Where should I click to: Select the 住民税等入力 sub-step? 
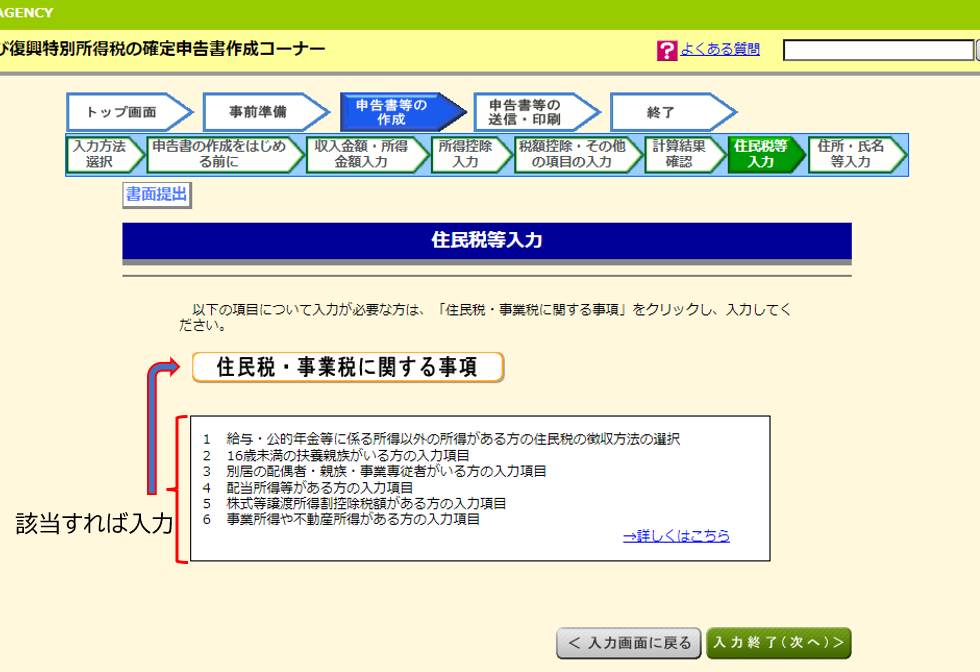pyautogui.click(x=762, y=154)
